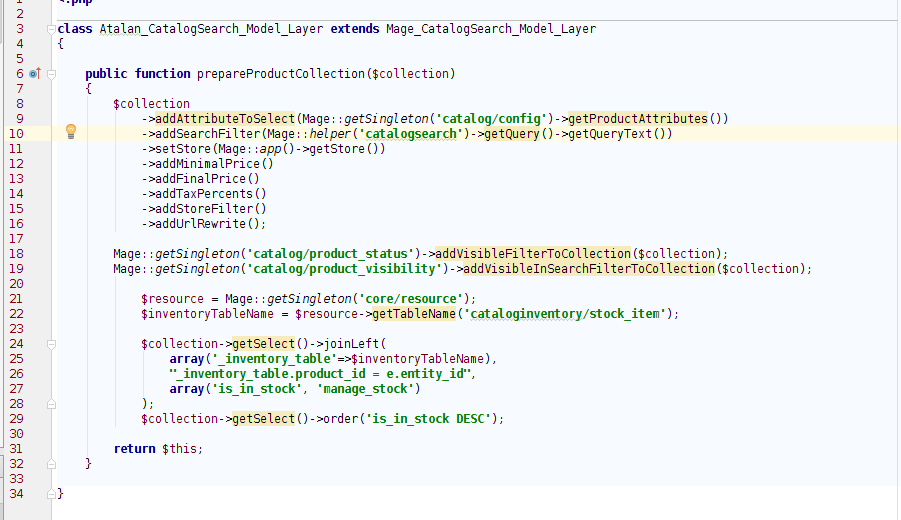Collapse the prepareProductCollection function fold marker
The height and width of the screenshot is (520, 901).
coord(51,74)
